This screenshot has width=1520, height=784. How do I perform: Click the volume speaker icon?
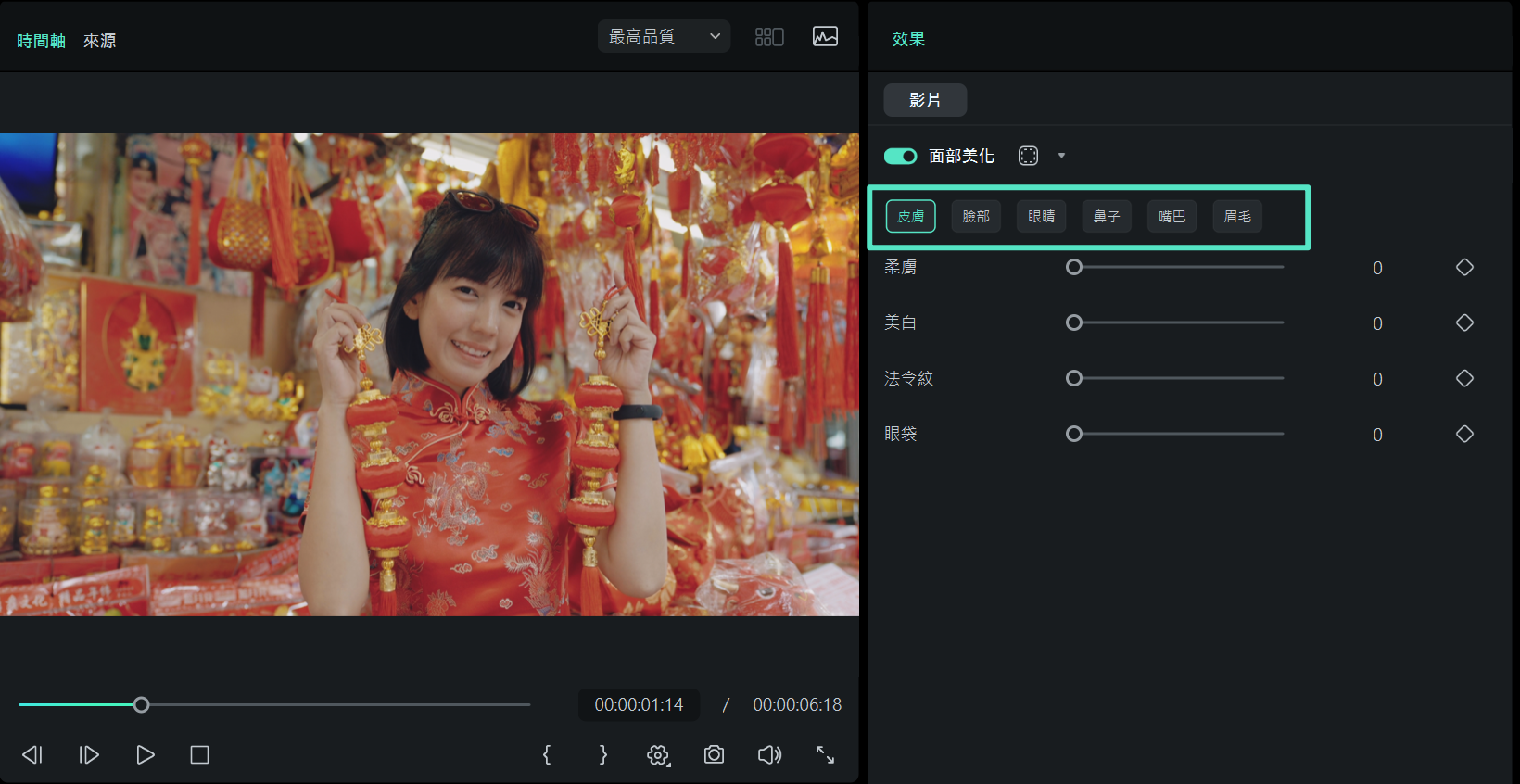point(769,755)
